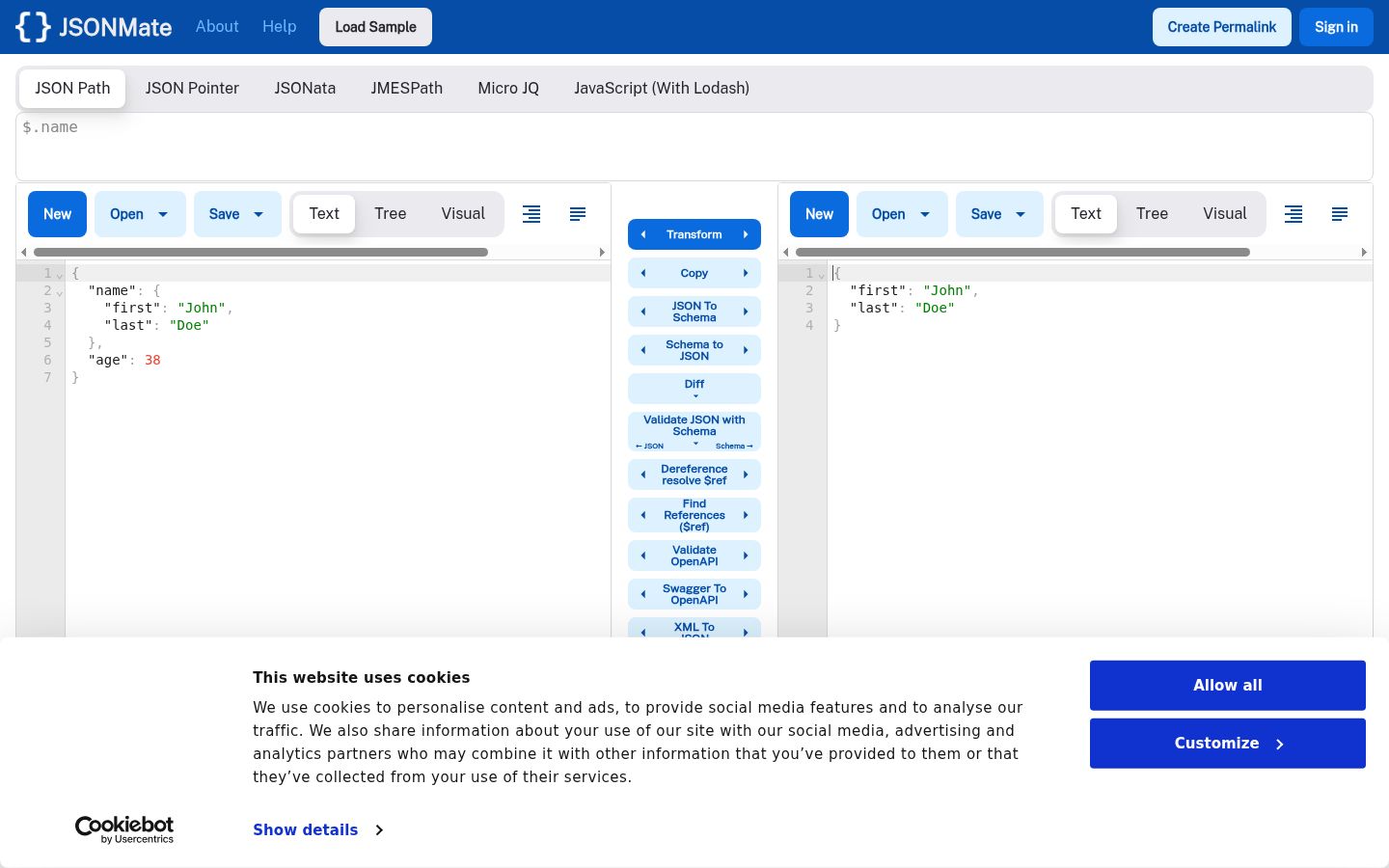Click the left arrow on the Transform button
The height and width of the screenshot is (868, 1389).
[x=643, y=234]
